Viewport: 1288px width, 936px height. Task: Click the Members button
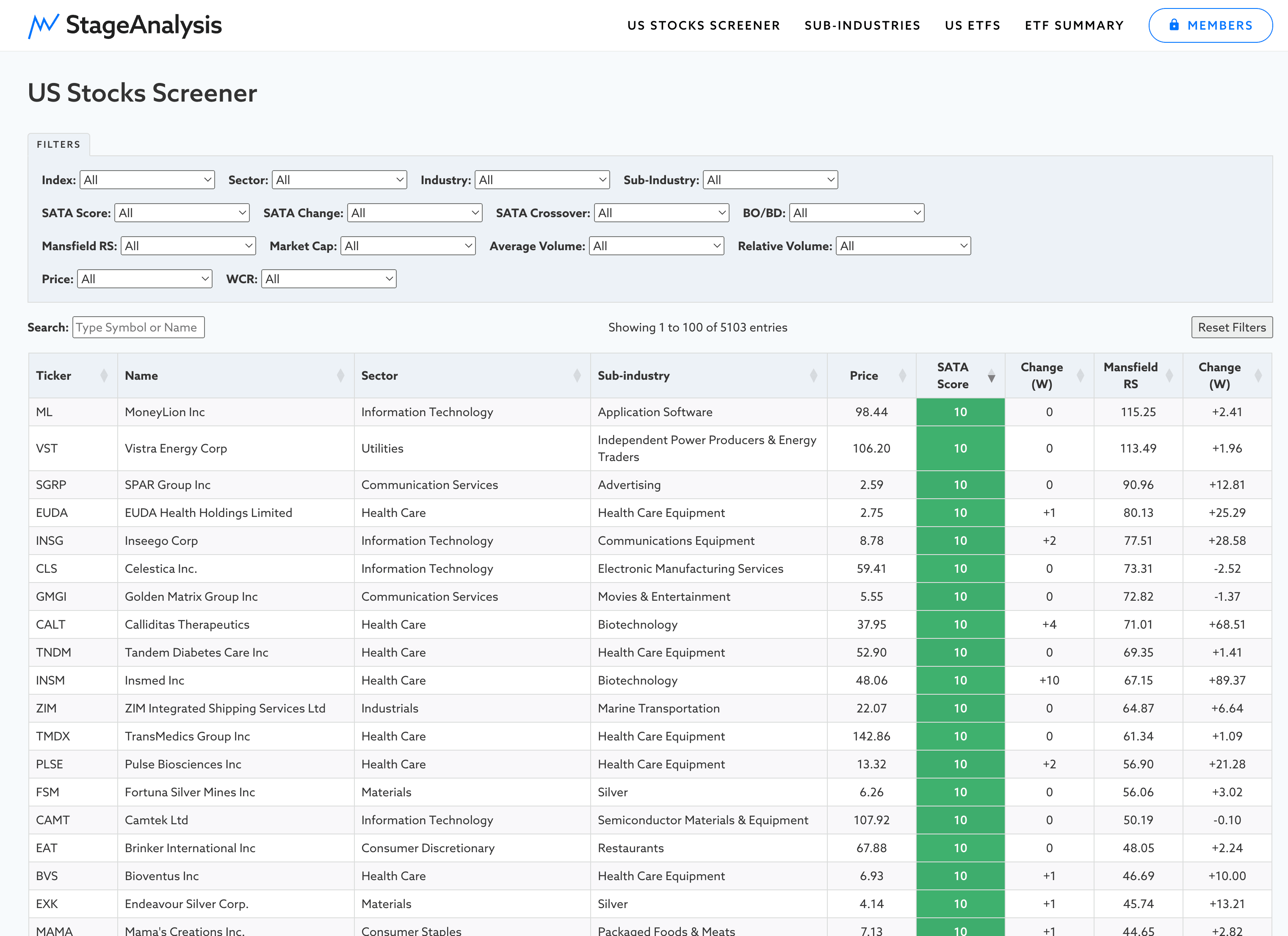tap(1210, 25)
